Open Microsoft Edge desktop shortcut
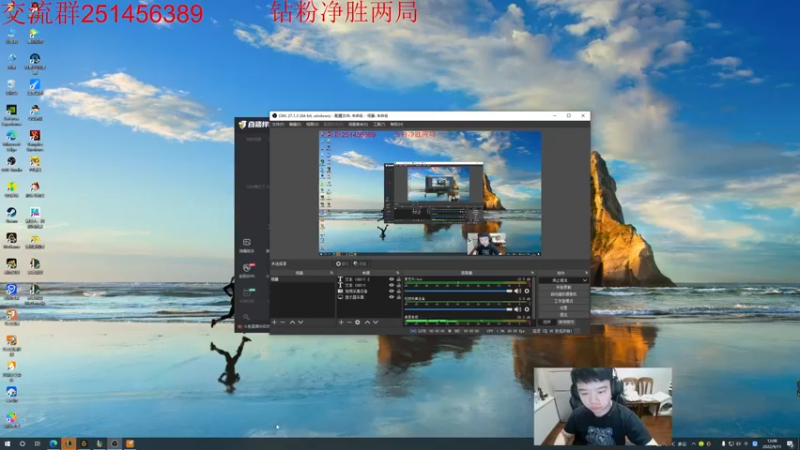The width and height of the screenshot is (800, 450). click(11, 140)
